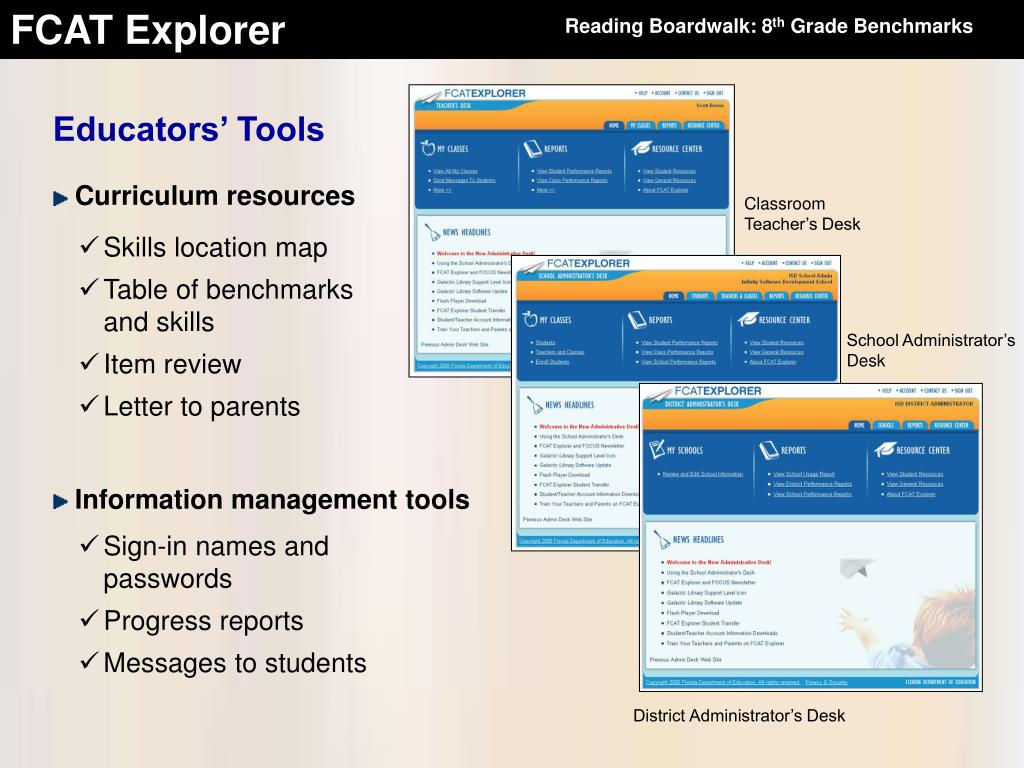Click the Reports book icon on District Administrator's Desk
This screenshot has width=1024, height=768.
(x=769, y=450)
